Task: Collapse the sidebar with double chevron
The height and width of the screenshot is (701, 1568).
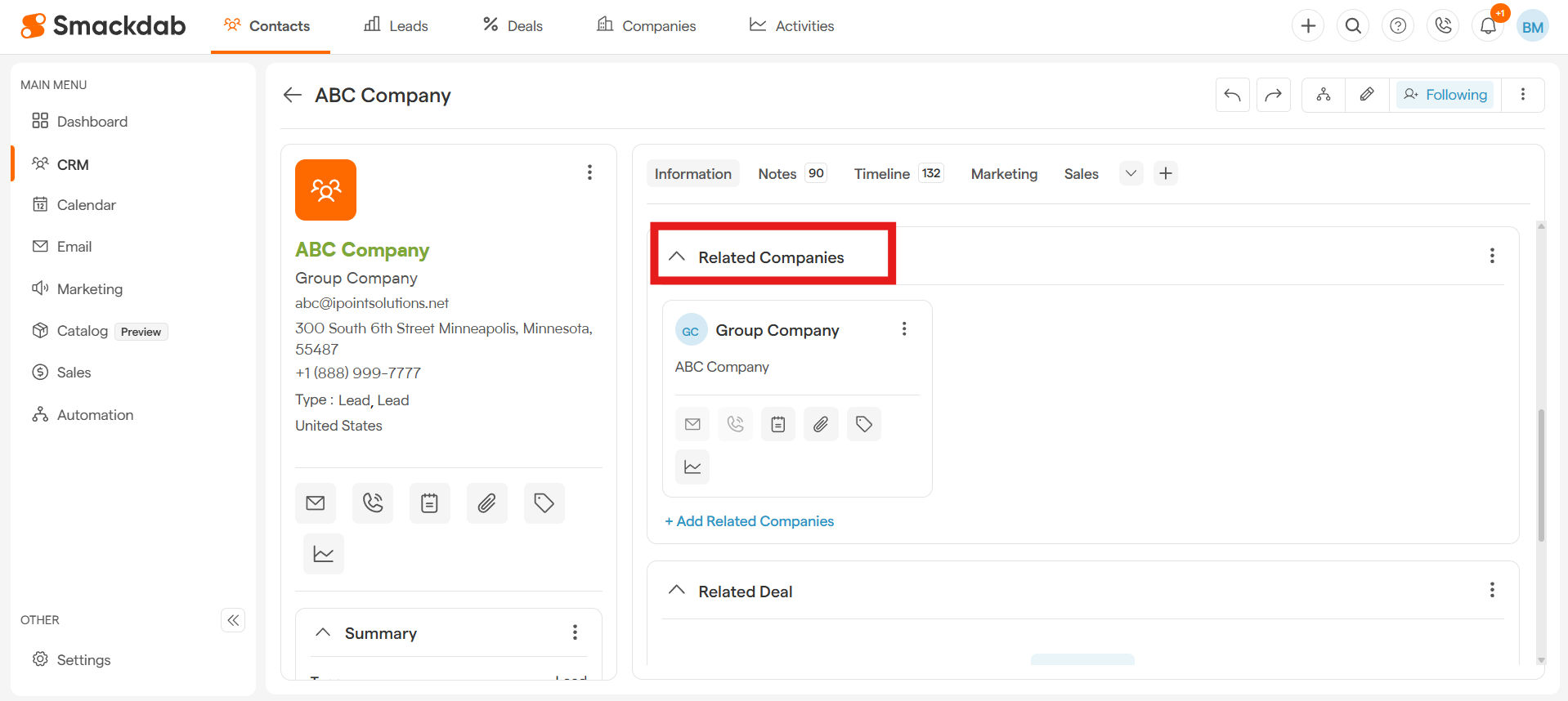Action: coord(233,620)
